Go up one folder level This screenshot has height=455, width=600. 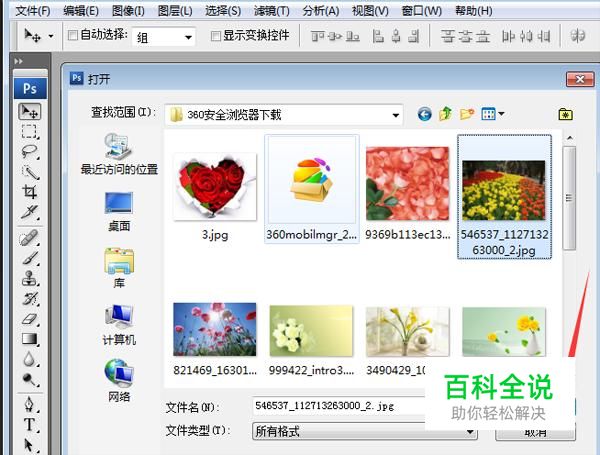point(445,114)
